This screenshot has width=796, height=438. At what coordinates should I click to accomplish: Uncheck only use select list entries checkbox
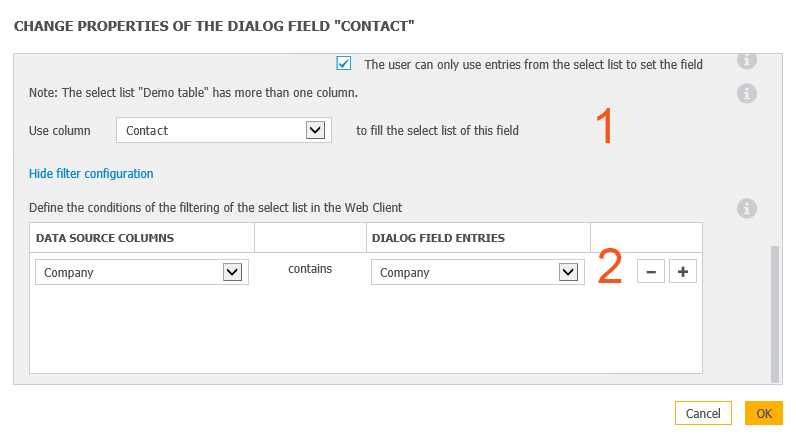[x=344, y=63]
